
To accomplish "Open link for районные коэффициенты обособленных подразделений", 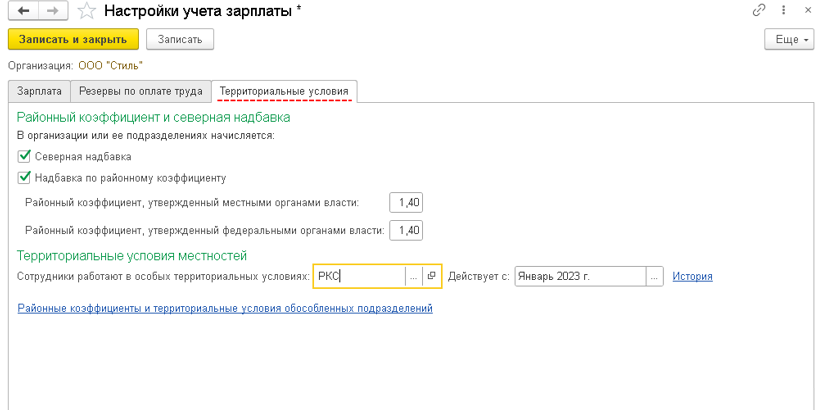I will pos(225,309).
